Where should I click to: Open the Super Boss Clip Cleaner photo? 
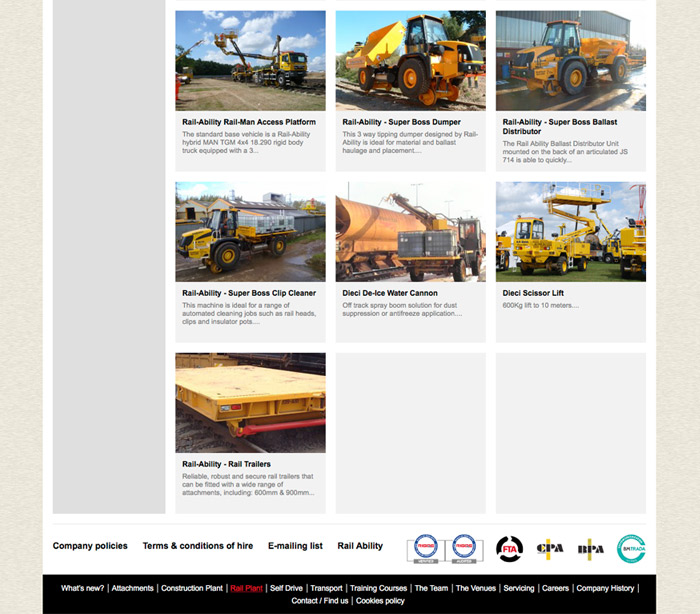[x=250, y=232]
